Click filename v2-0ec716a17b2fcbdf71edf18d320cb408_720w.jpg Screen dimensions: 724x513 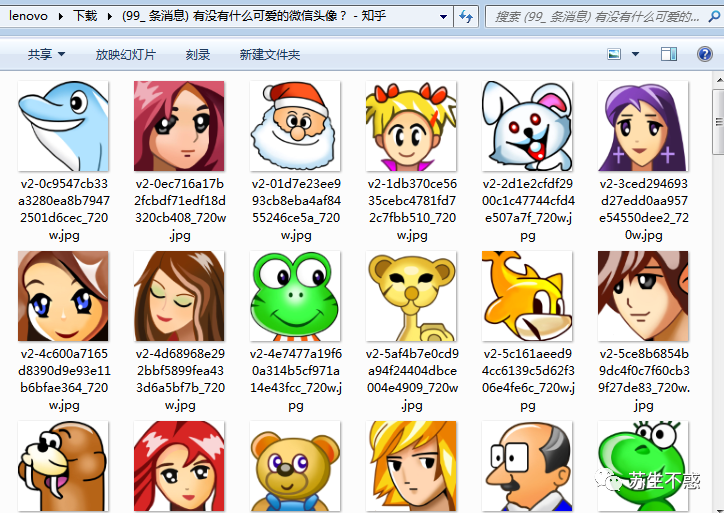click(x=180, y=209)
